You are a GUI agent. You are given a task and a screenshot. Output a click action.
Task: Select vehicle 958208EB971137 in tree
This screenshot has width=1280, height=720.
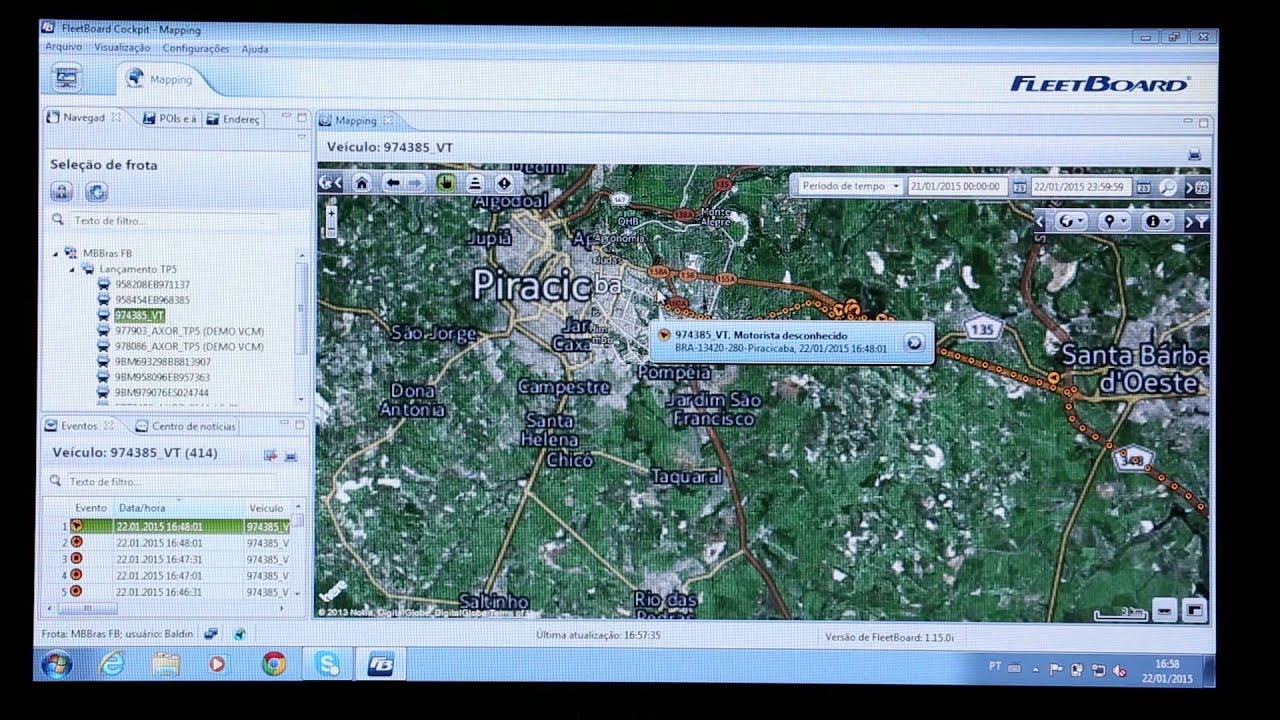point(152,284)
